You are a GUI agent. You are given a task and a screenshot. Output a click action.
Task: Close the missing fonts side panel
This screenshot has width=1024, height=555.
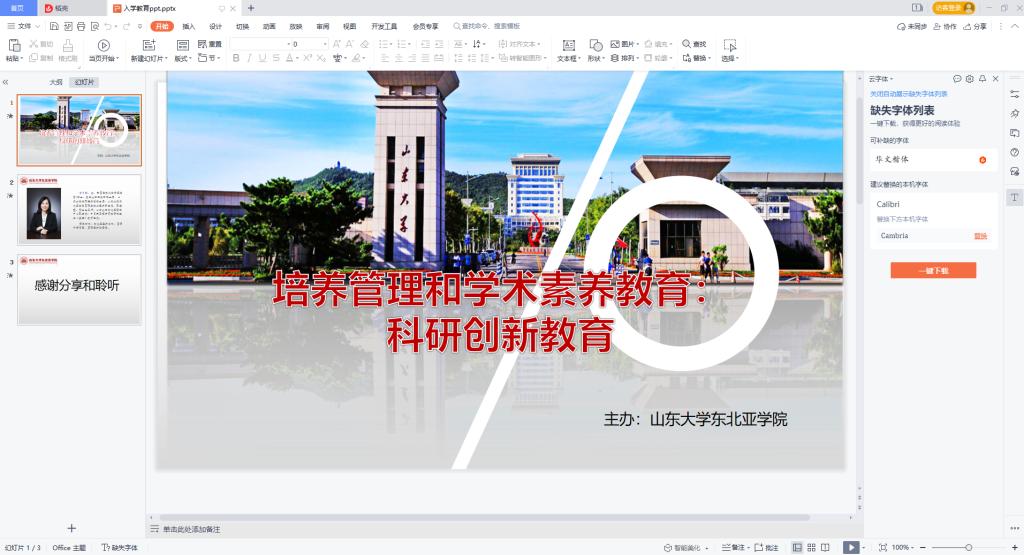point(995,78)
